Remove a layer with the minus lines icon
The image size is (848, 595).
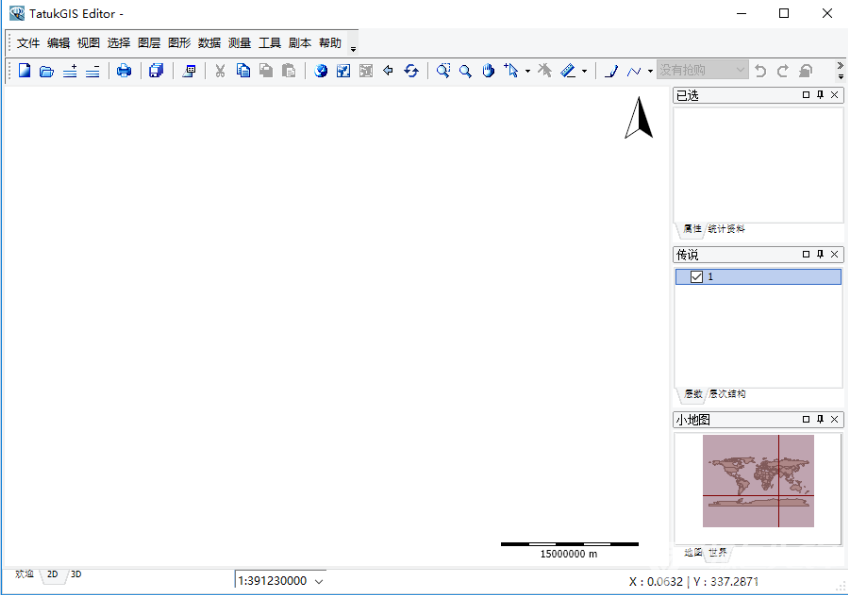coord(92,70)
